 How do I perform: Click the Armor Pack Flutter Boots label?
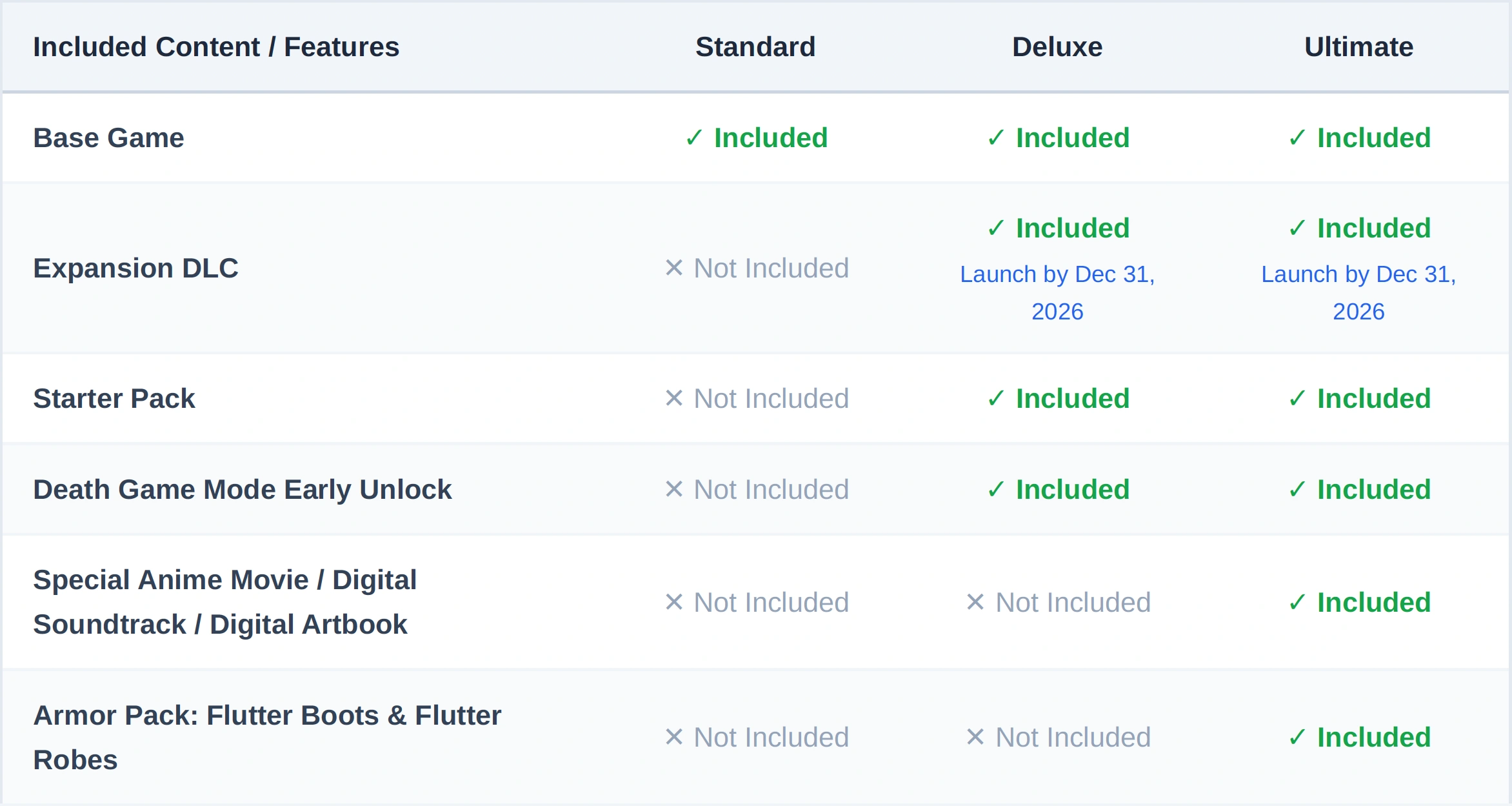click(x=267, y=738)
